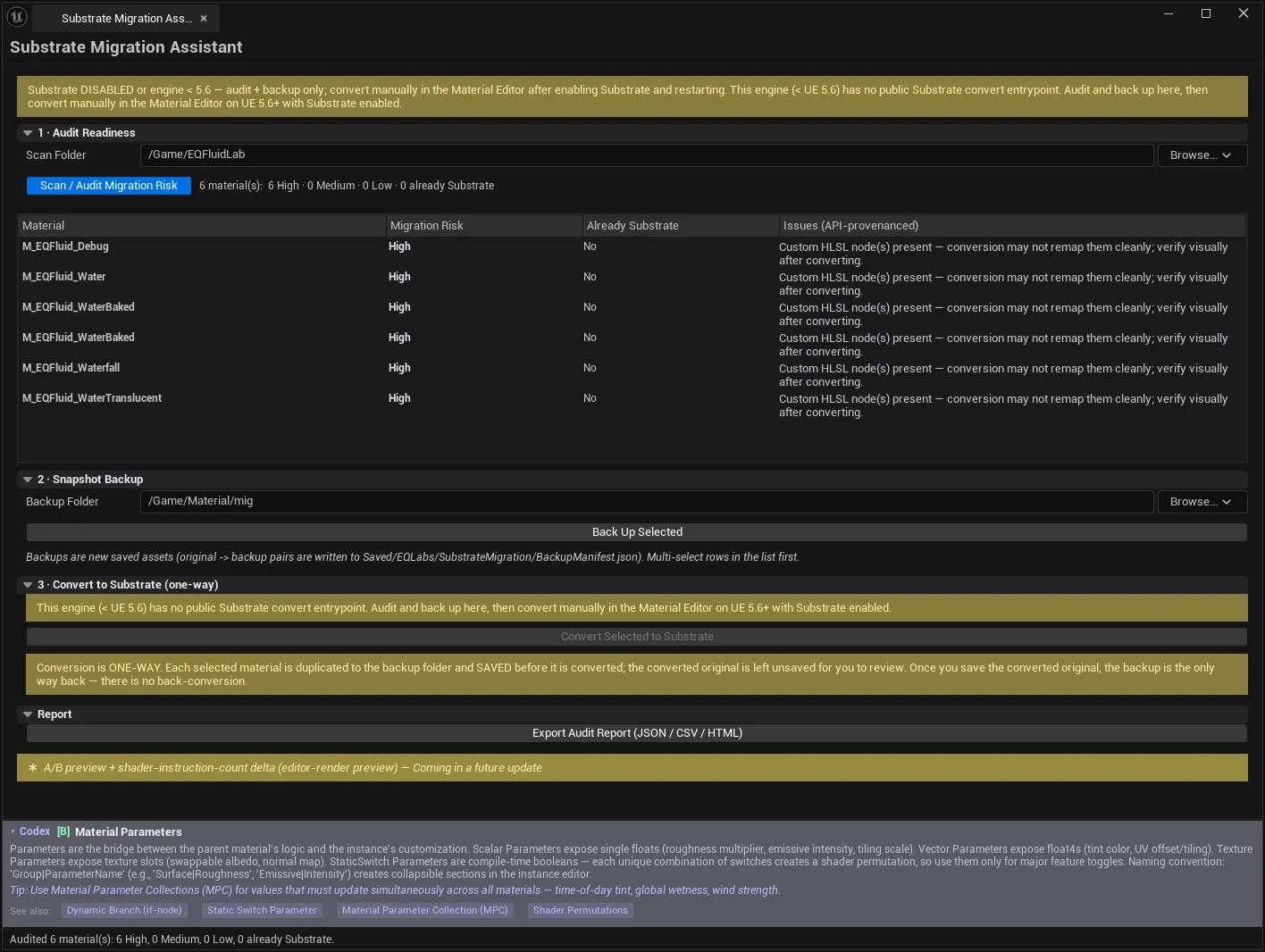Open Material Parameter Collection (MPC) link
The image size is (1265, 952).
click(425, 911)
